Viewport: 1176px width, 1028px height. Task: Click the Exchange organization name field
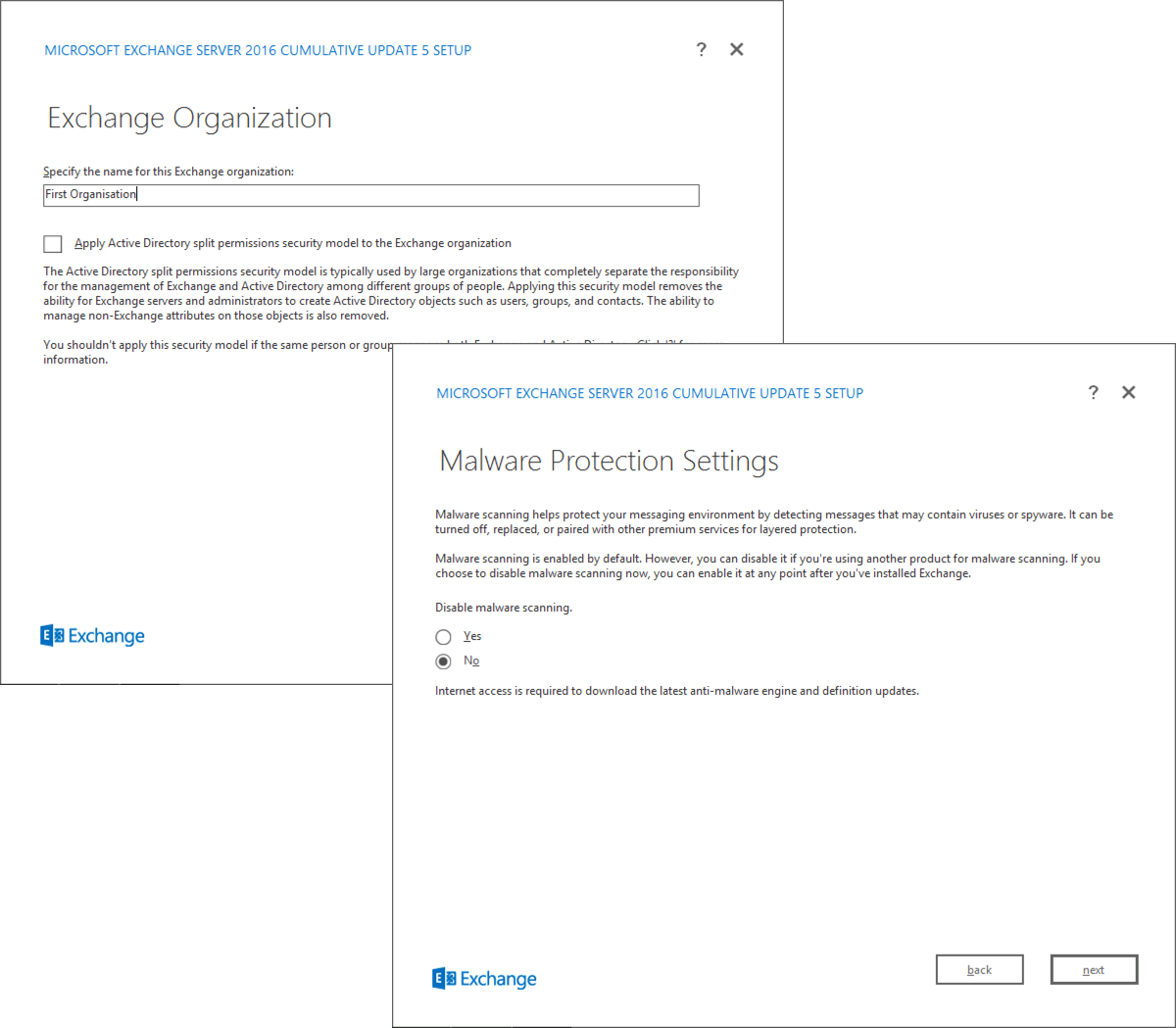[x=371, y=195]
